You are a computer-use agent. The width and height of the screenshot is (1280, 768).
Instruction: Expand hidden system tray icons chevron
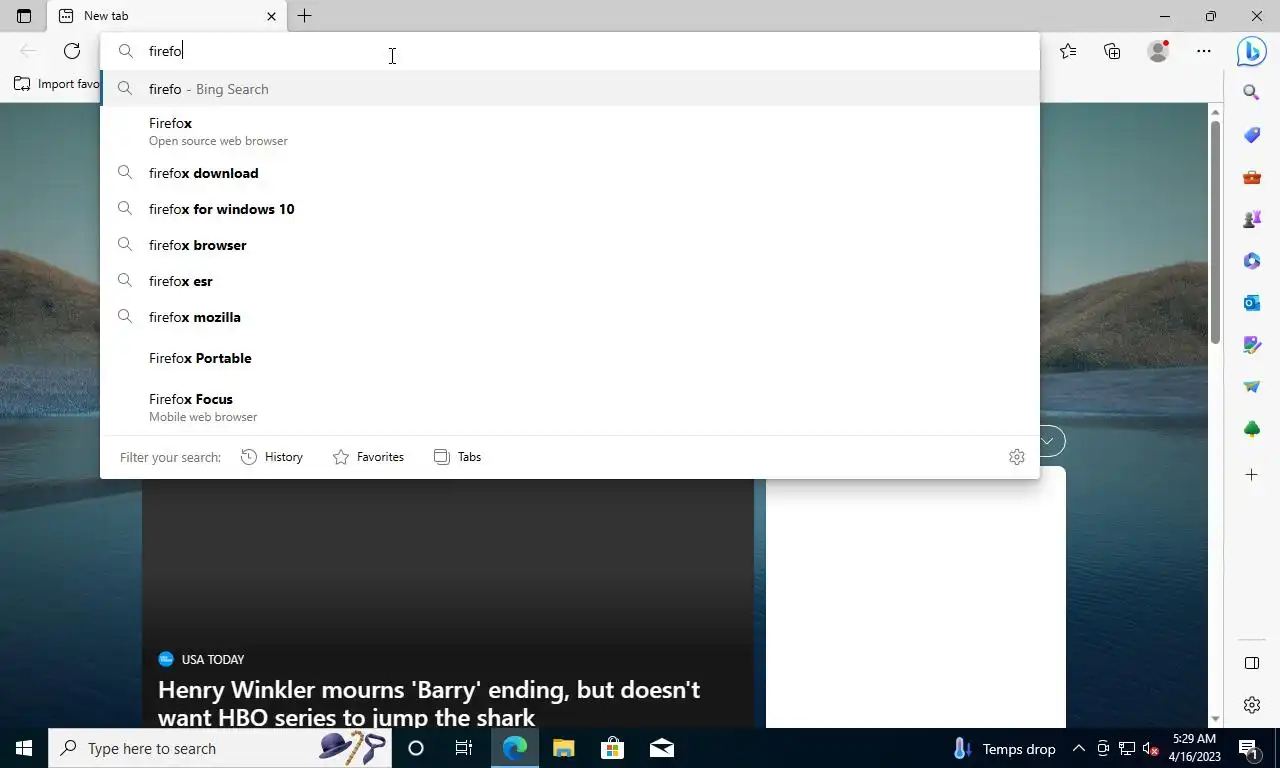(1078, 748)
